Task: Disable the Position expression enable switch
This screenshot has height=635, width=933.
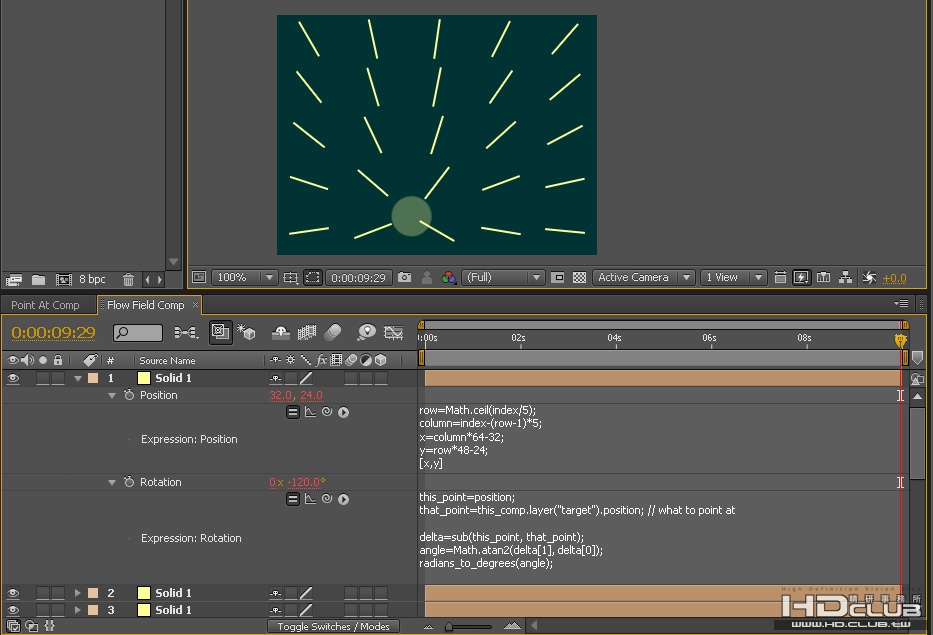Action: pyautogui.click(x=293, y=412)
